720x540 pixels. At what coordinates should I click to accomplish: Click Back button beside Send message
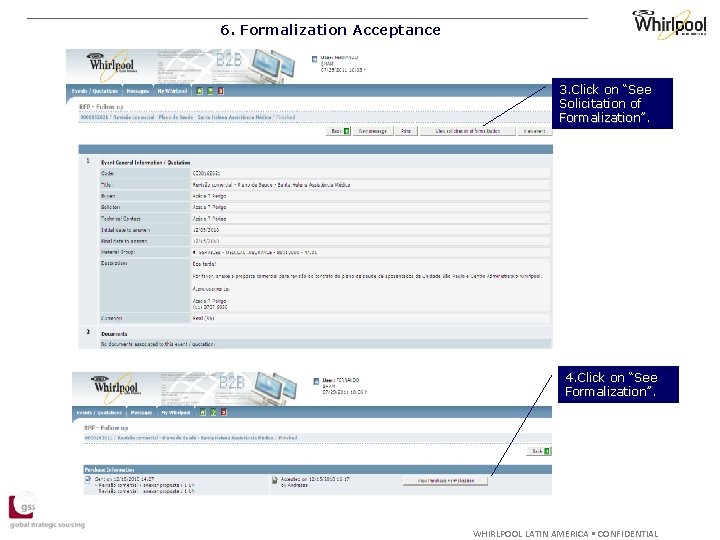tap(339, 131)
